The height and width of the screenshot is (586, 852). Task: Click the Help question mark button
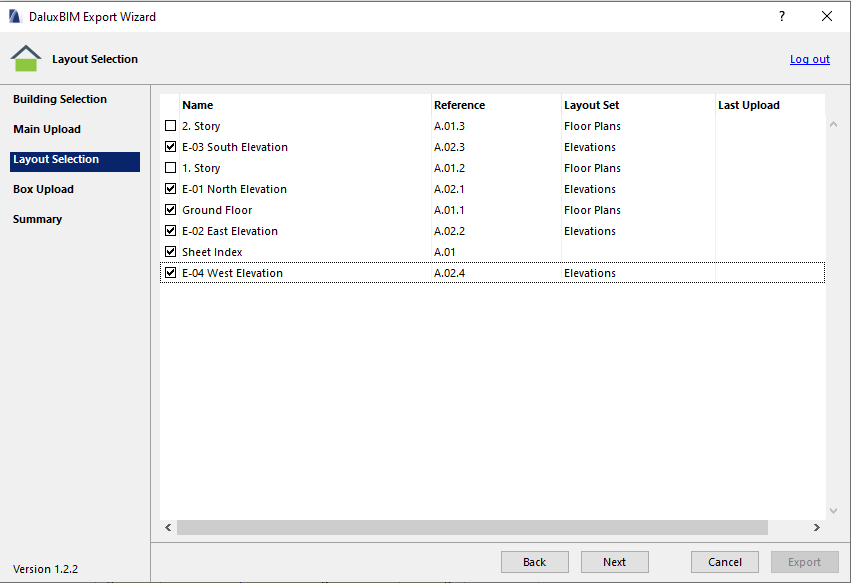tap(781, 17)
